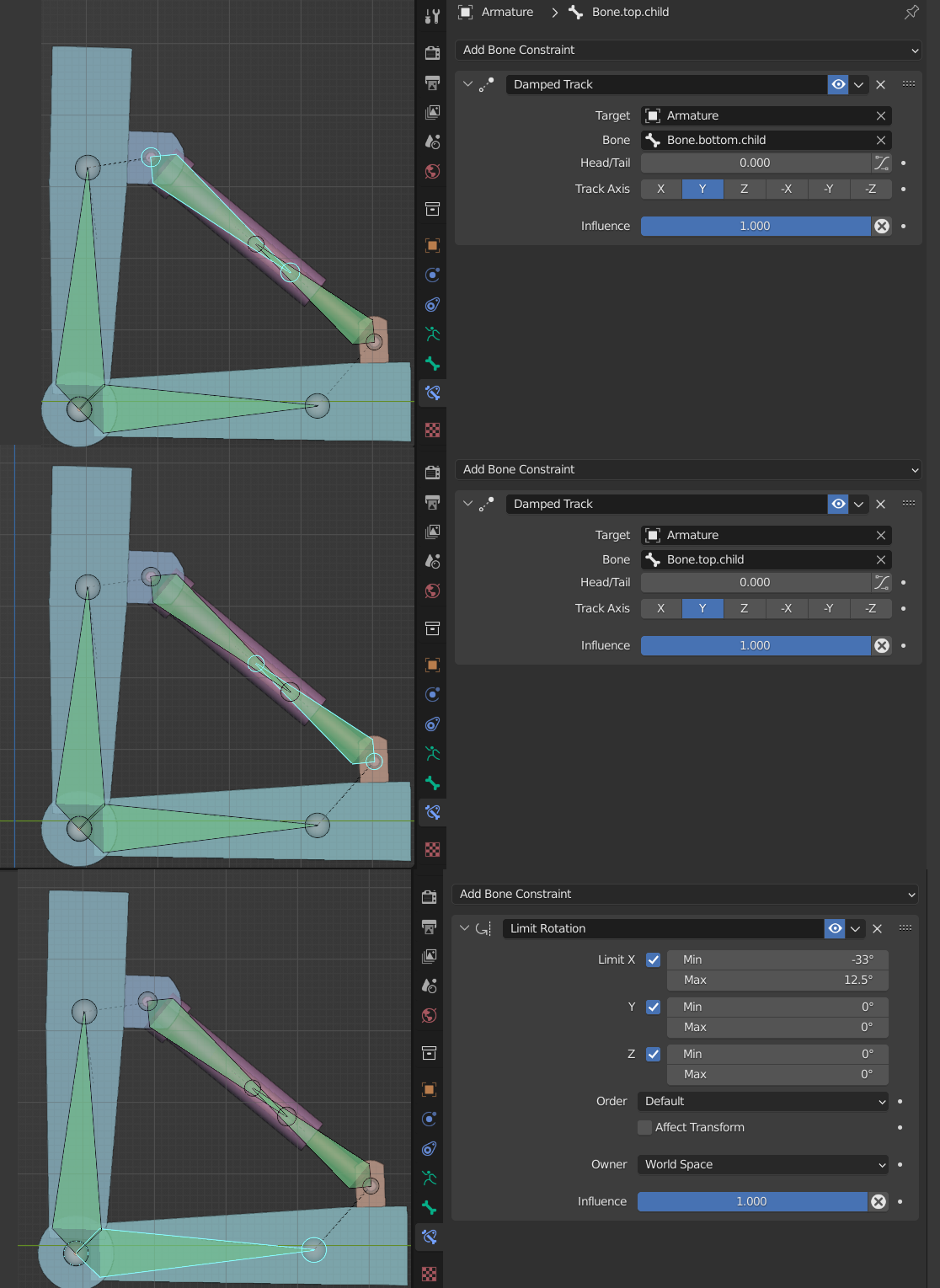This screenshot has height=1288, width=940.
Task: Uncheck the Limit Y checkbox
Action: 653,1007
